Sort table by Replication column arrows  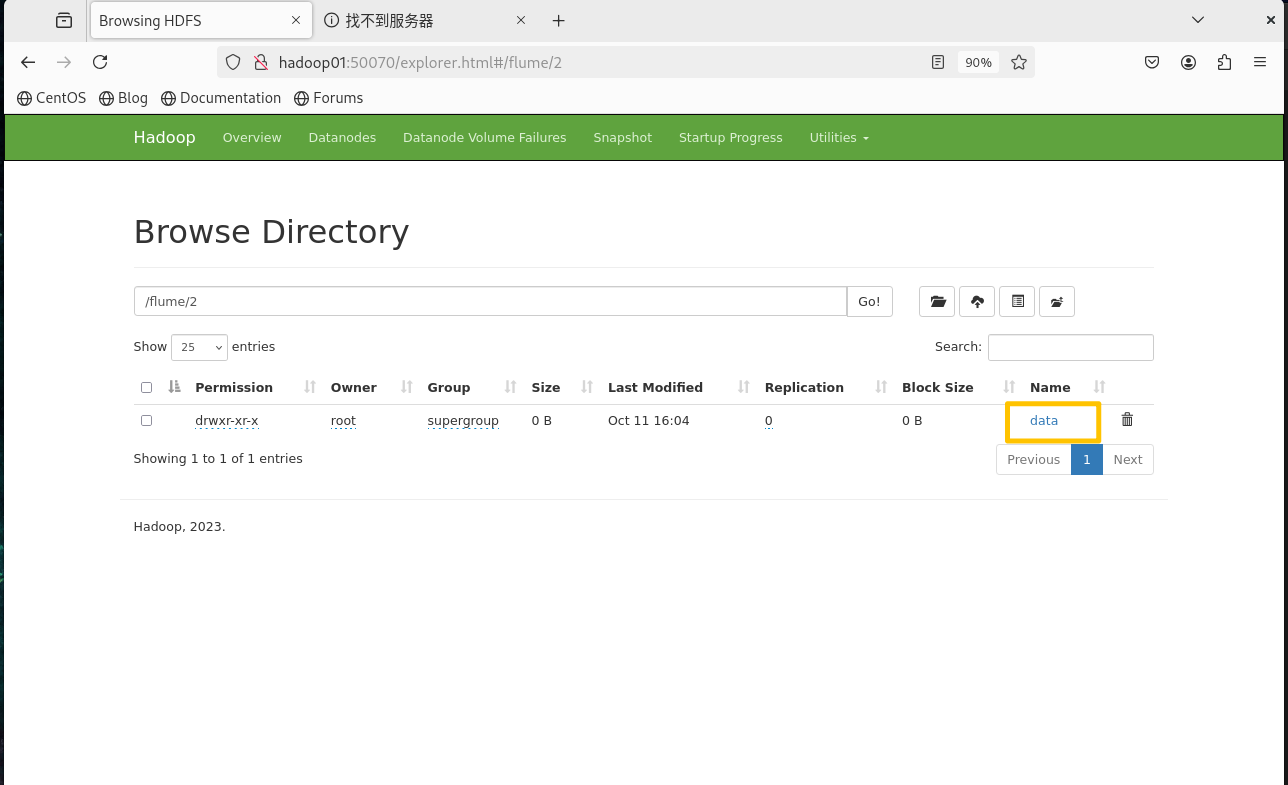pyautogui.click(x=881, y=387)
